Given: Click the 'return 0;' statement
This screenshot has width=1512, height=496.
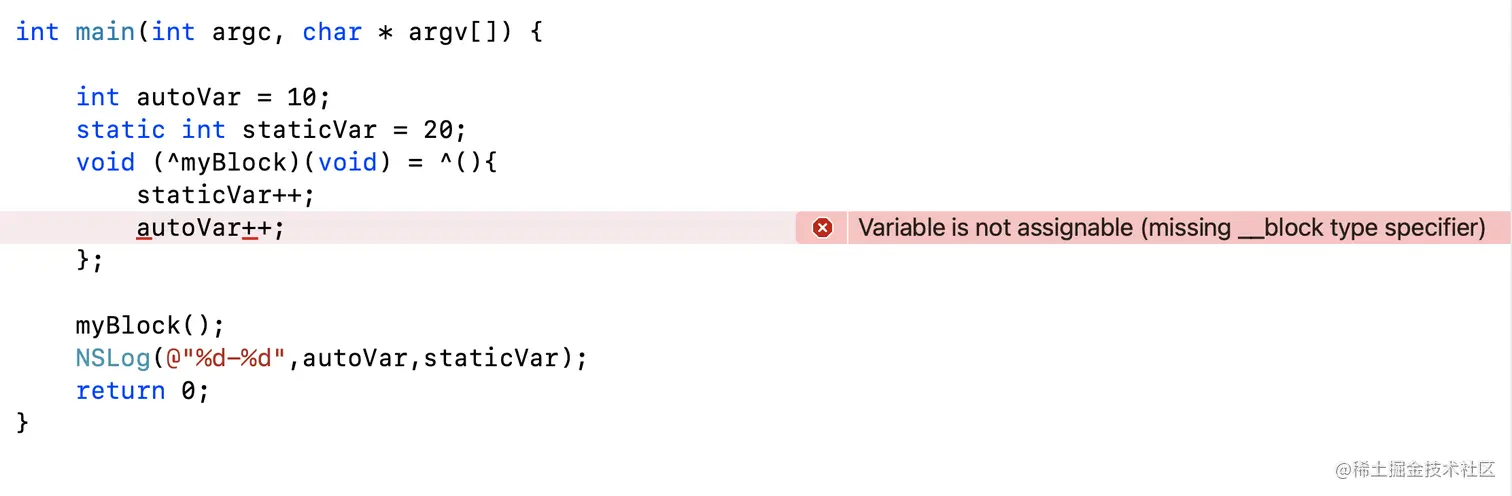Looking at the screenshot, I should 143,391.
